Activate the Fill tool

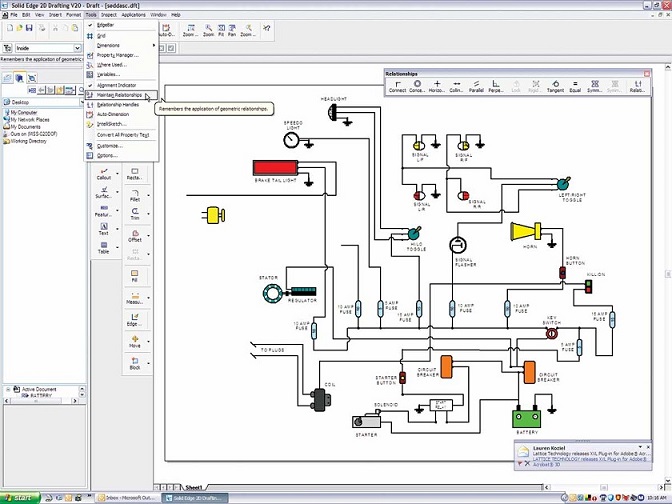135,274
